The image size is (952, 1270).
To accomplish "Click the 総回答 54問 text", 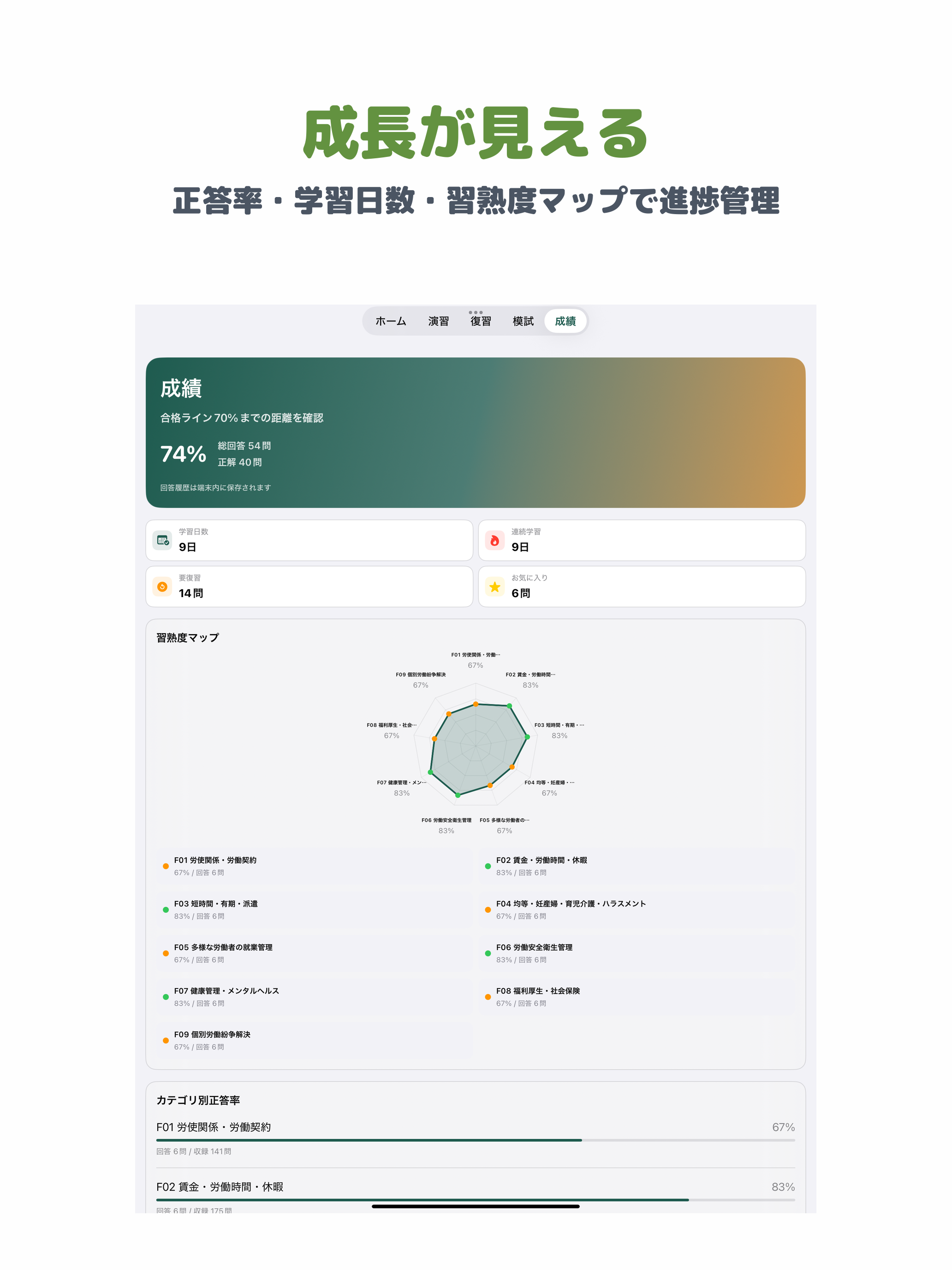I will coord(244,445).
